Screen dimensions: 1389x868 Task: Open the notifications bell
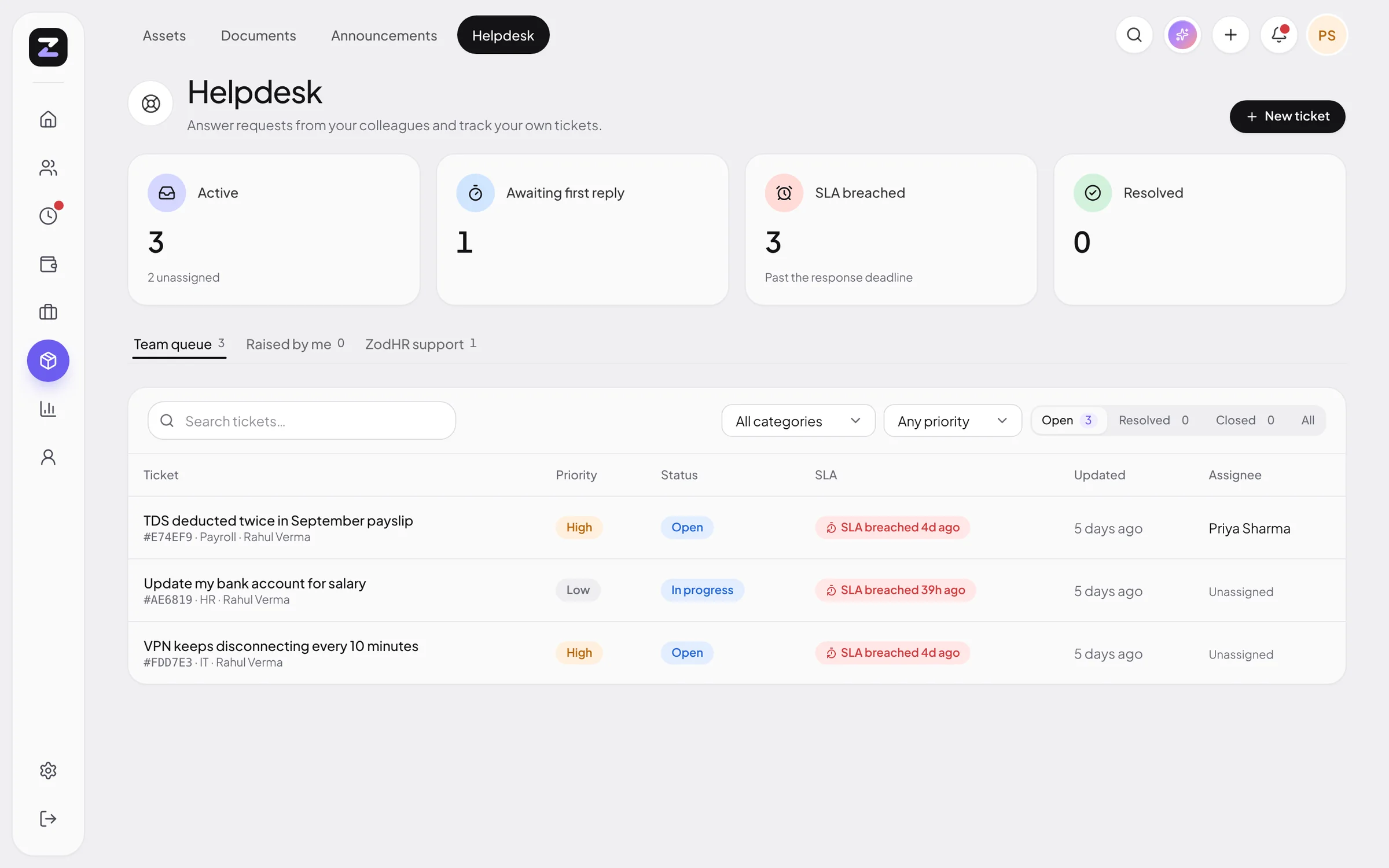1279,35
